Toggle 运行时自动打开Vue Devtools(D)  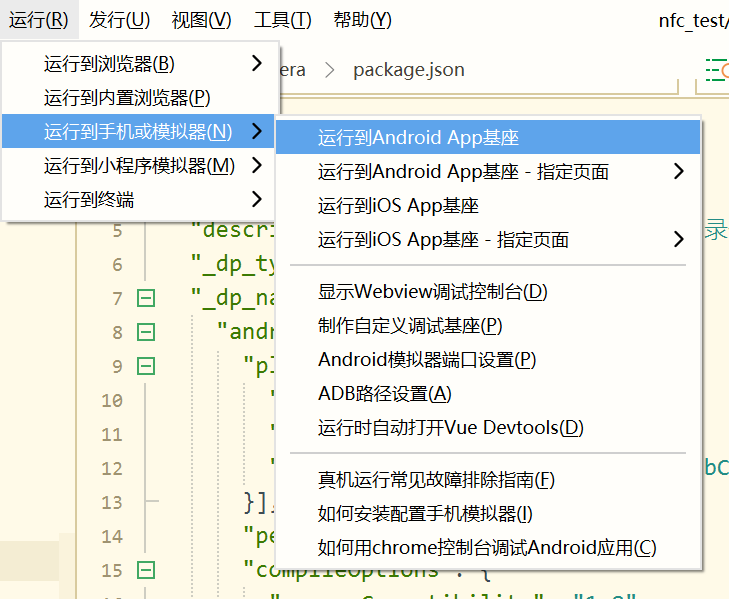coord(450,428)
